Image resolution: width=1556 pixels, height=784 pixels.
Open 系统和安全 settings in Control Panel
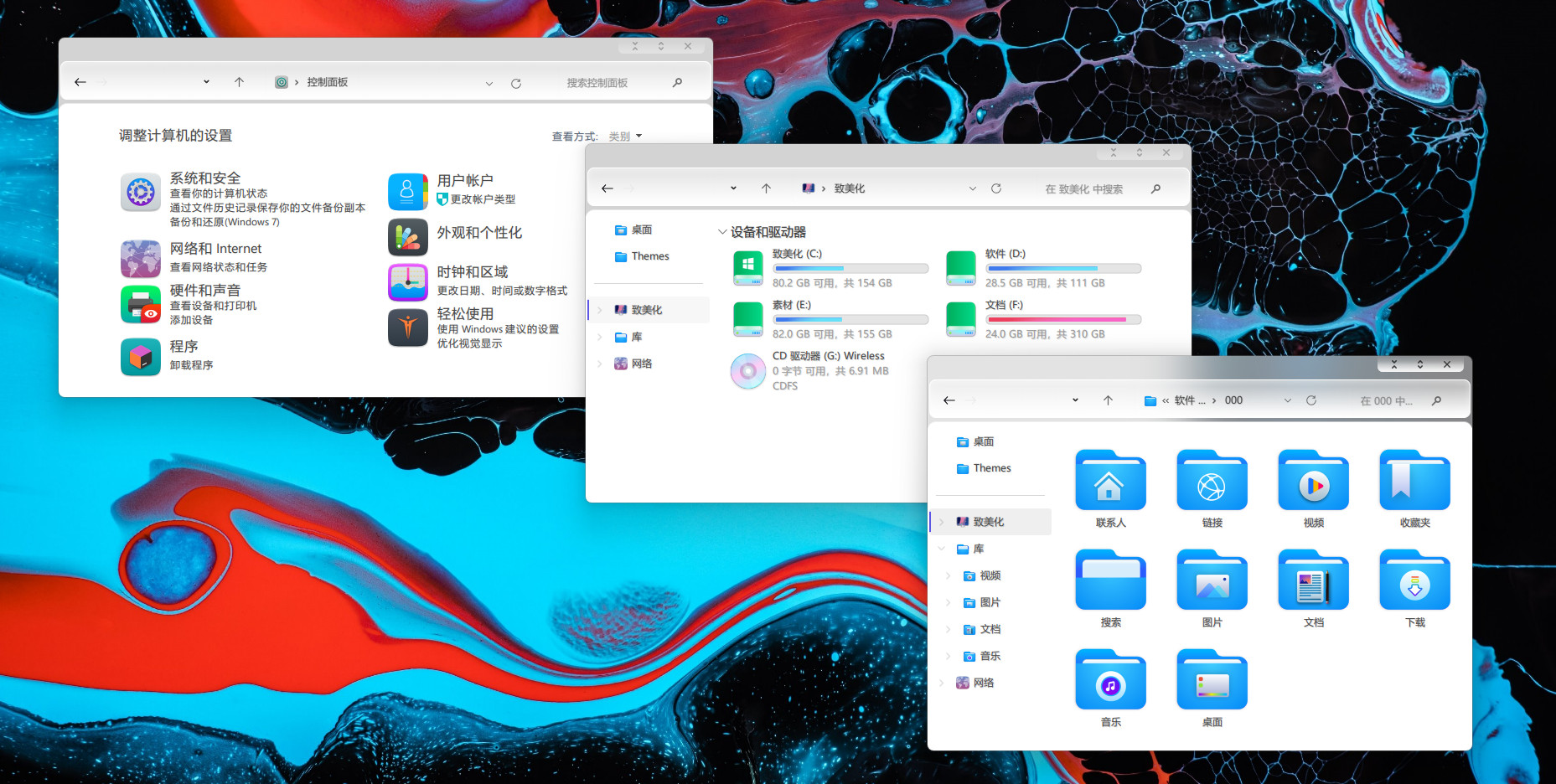click(x=204, y=178)
